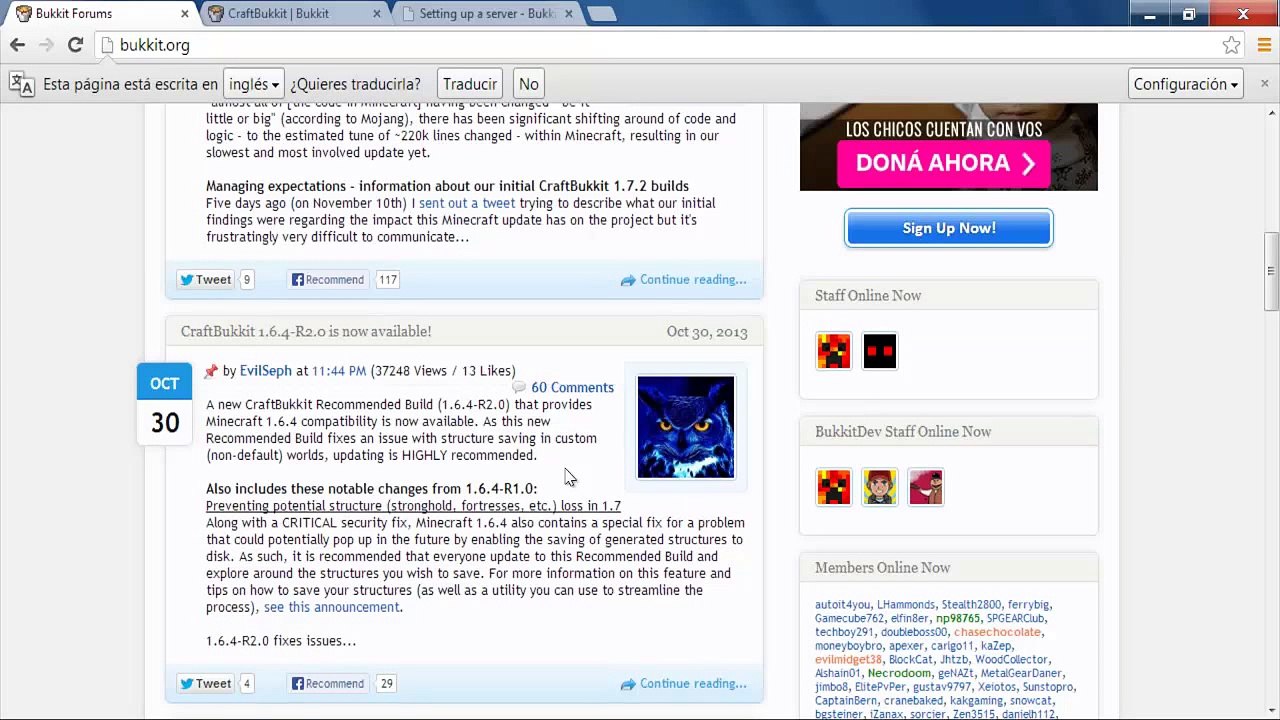
Task: Open member evilmidget38's profile
Action: [848, 660]
